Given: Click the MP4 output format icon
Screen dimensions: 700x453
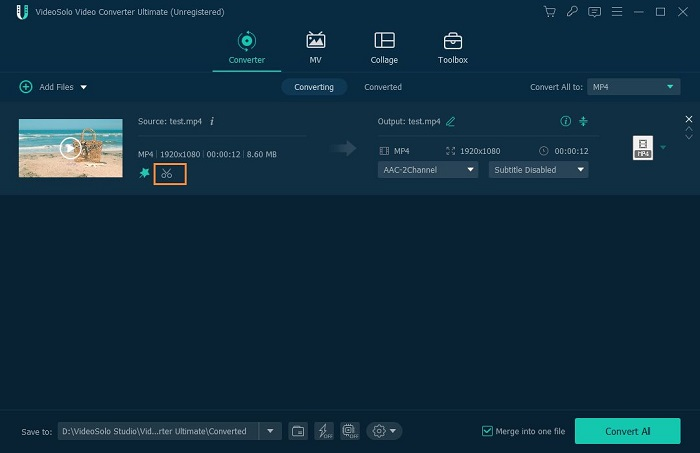Looking at the screenshot, I should [x=643, y=148].
